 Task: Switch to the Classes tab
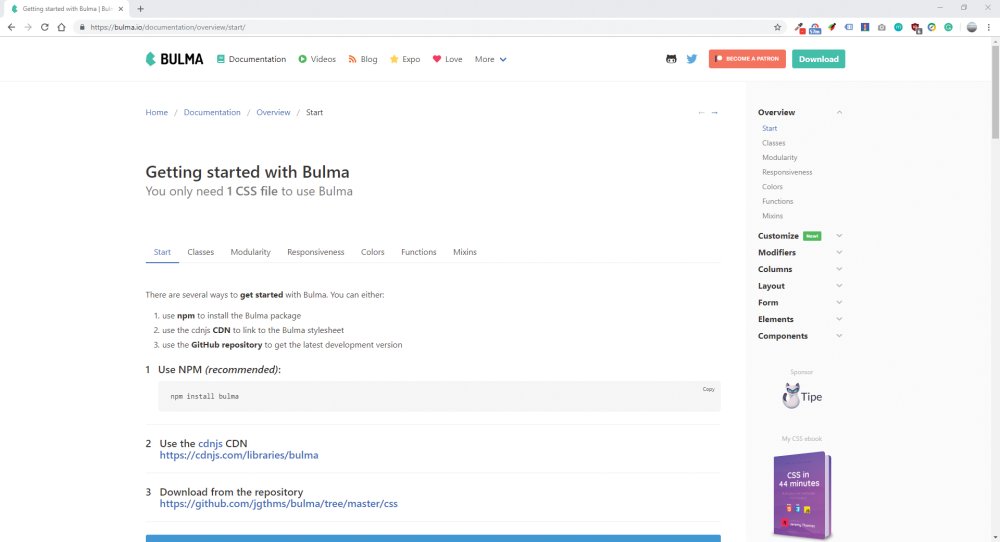coord(200,252)
